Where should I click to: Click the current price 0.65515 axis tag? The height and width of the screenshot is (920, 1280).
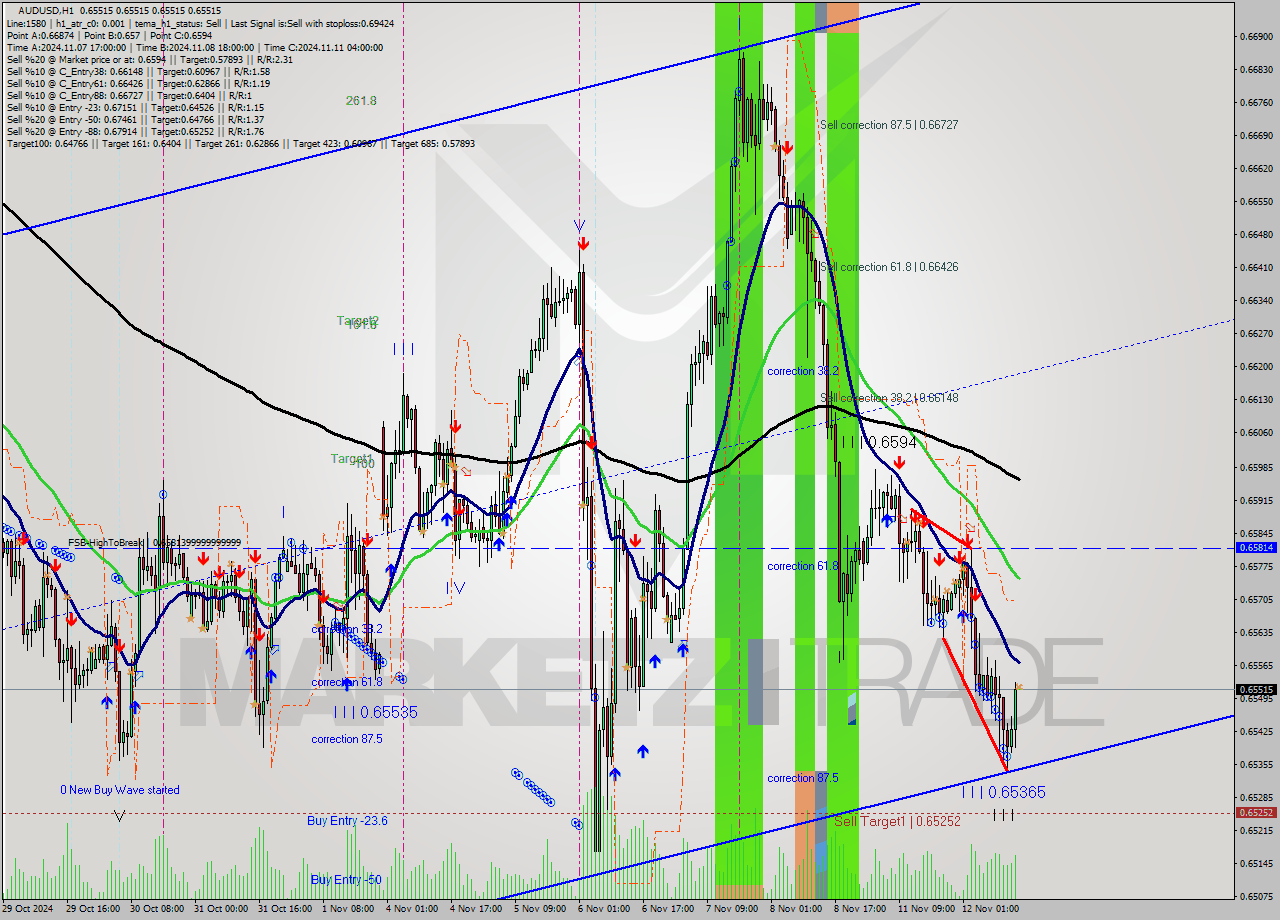click(x=1256, y=689)
